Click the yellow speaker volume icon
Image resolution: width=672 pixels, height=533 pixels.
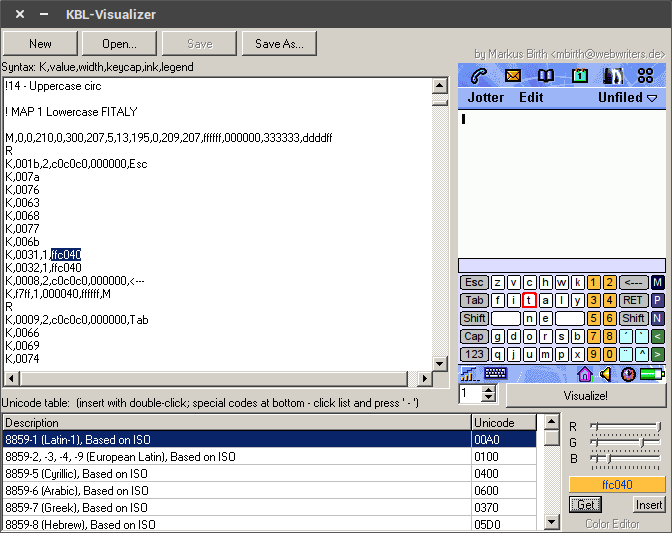point(606,374)
